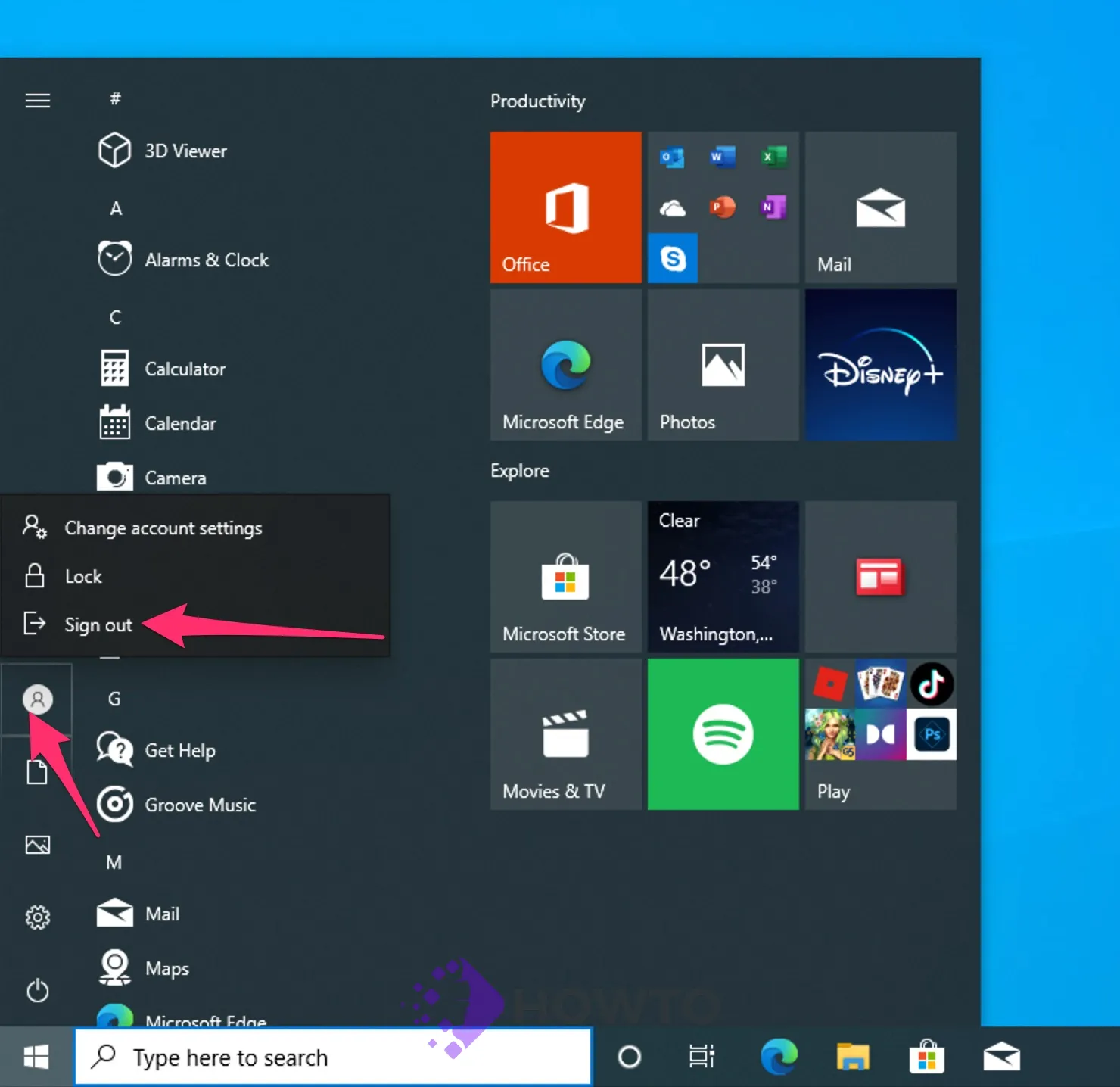Open Roblox in the Play folder
Viewport: 1120px width, 1087px height.
click(x=830, y=684)
